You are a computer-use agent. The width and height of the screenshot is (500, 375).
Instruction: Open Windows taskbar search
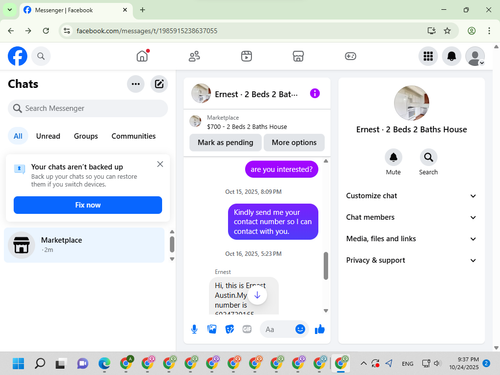tap(40, 363)
